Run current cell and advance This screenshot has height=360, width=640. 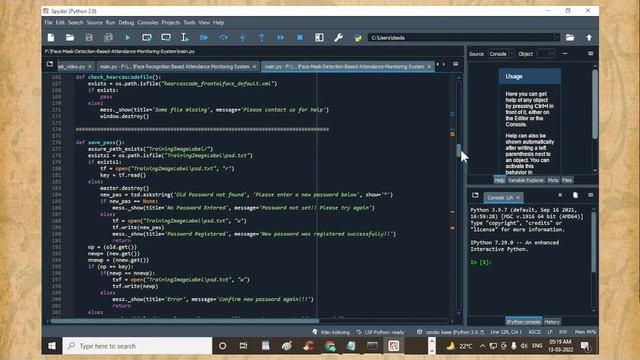tap(166, 38)
